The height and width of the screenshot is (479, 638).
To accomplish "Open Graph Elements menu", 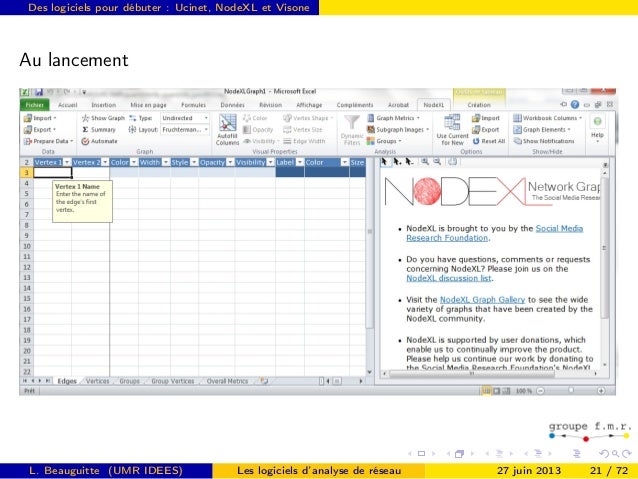I will pos(542,129).
